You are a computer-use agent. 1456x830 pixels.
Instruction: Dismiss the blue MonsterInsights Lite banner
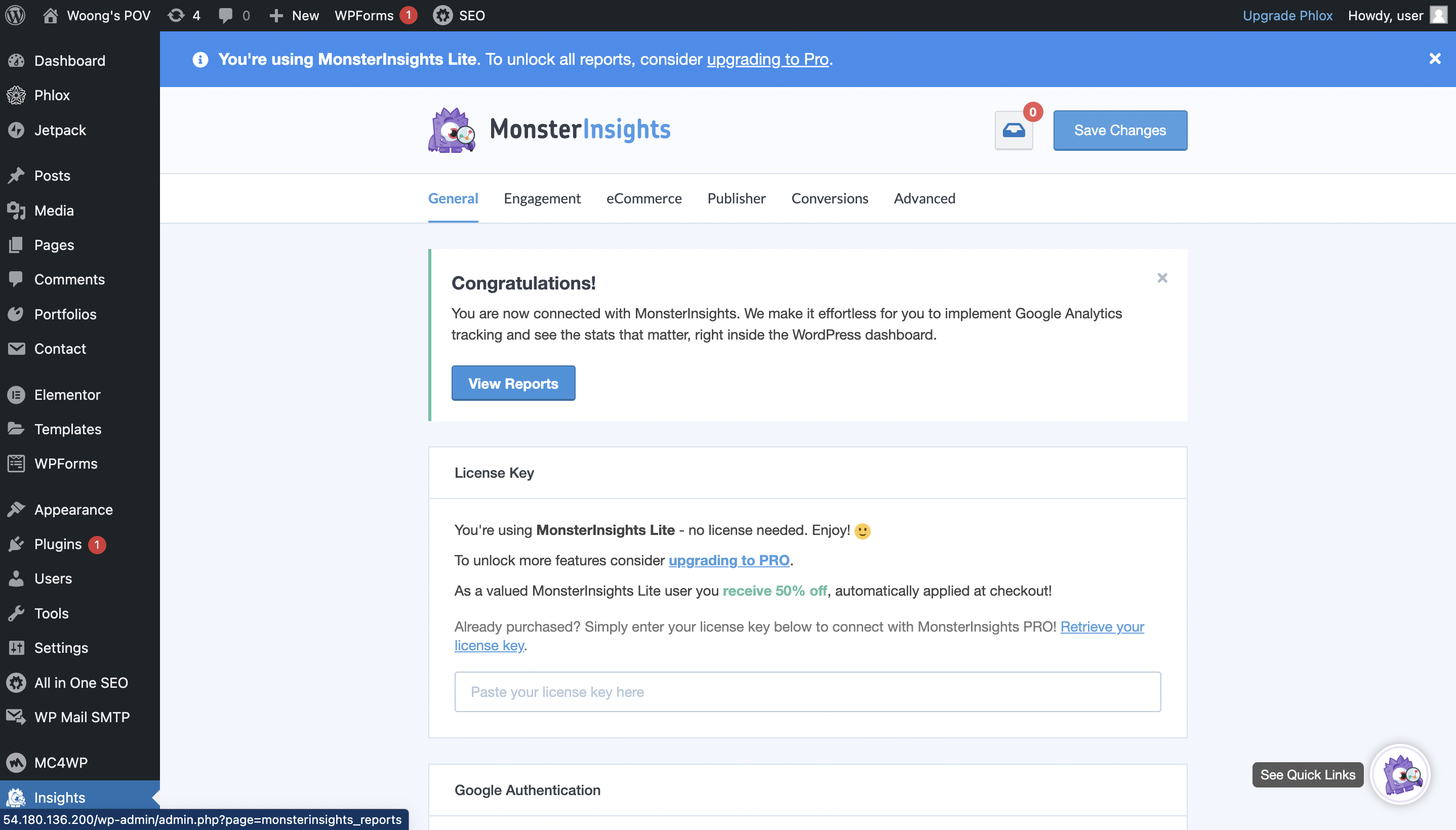click(x=1434, y=59)
